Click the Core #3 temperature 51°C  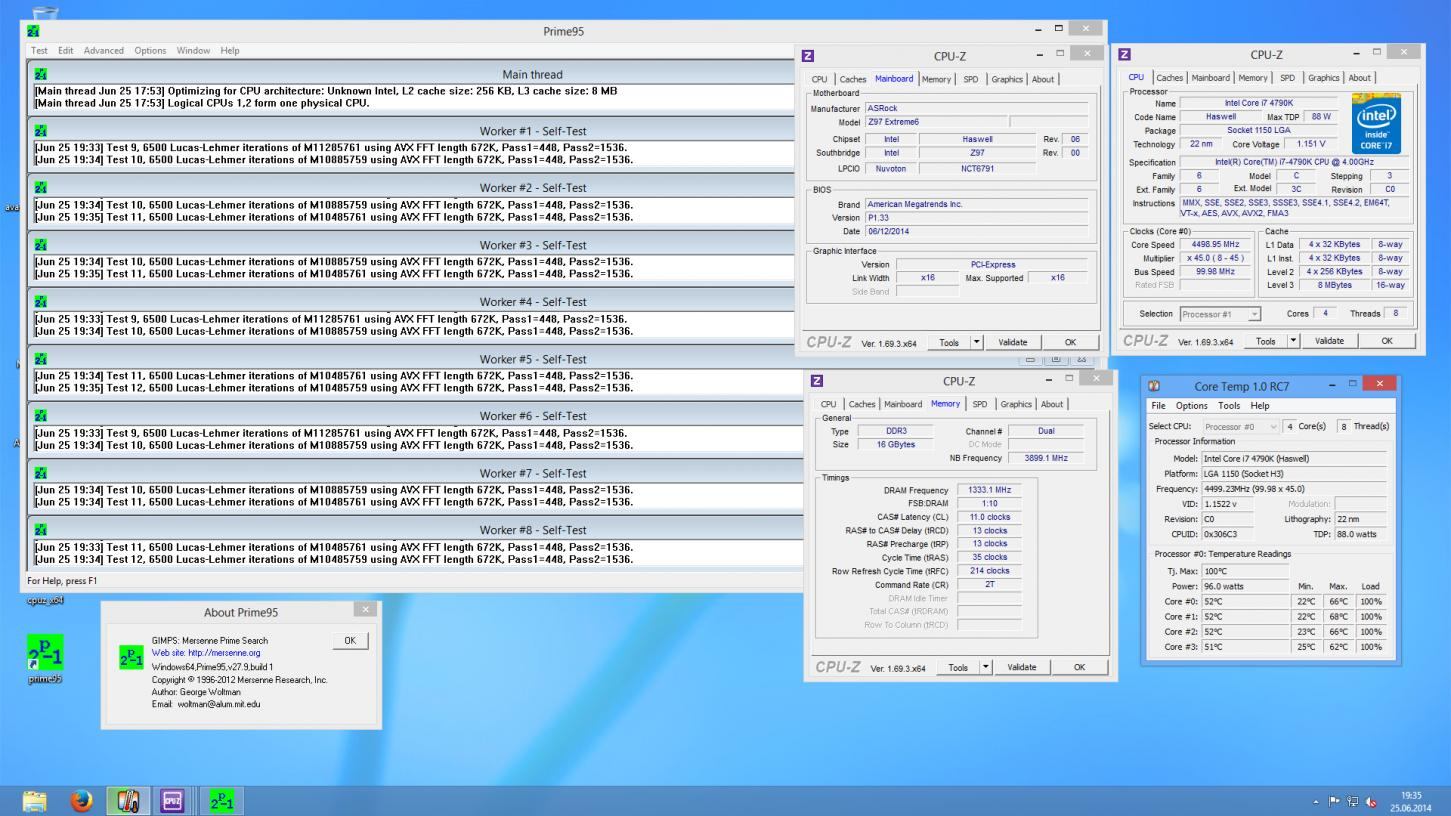point(1245,647)
